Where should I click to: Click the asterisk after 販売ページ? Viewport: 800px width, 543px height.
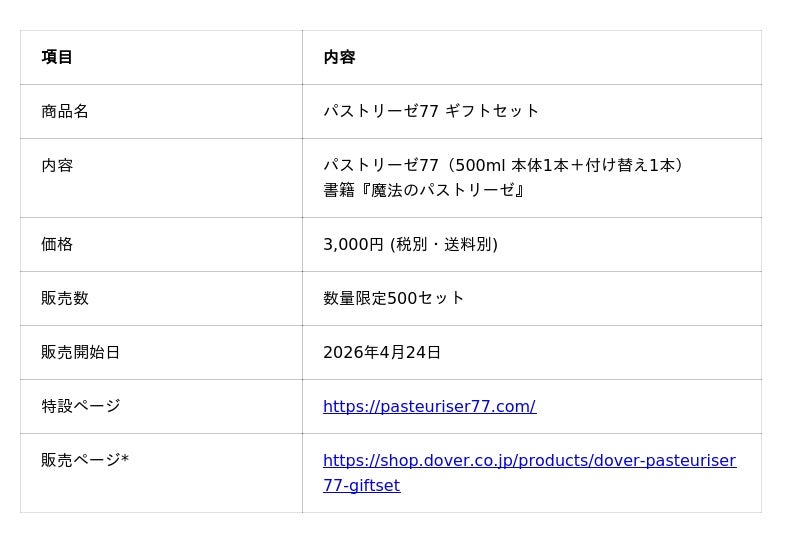pyautogui.click(x=125, y=460)
